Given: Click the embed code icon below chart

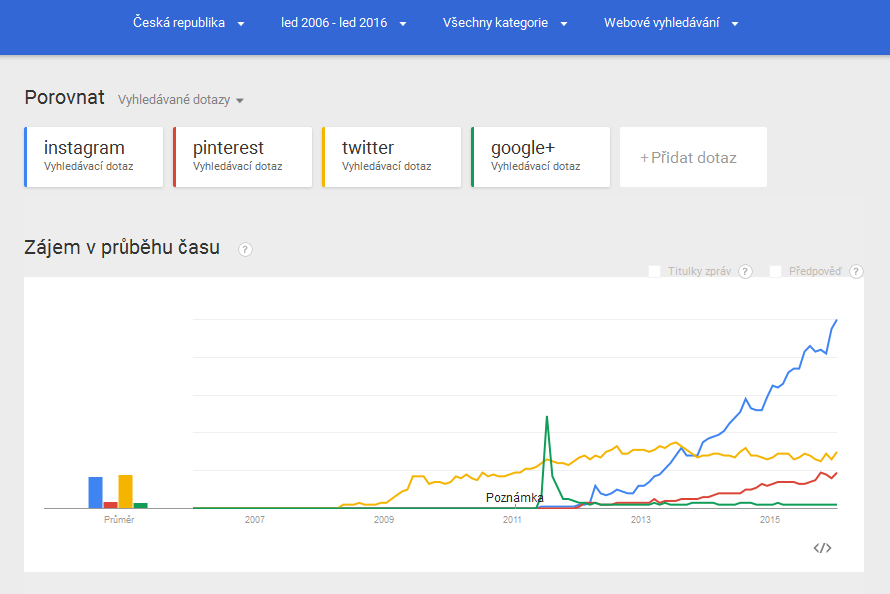Looking at the screenshot, I should pyautogui.click(x=822, y=547).
